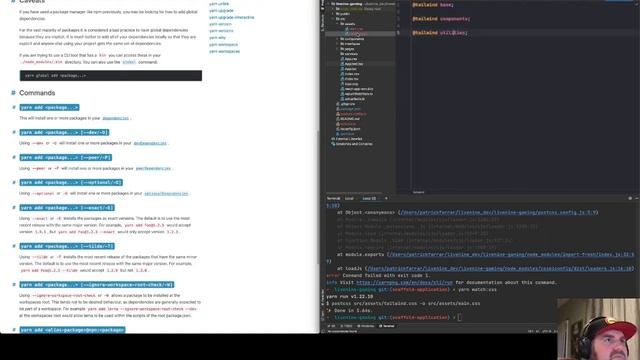Expand the public folder in project tree
The image size is (640, 360).
tap(333, 14)
